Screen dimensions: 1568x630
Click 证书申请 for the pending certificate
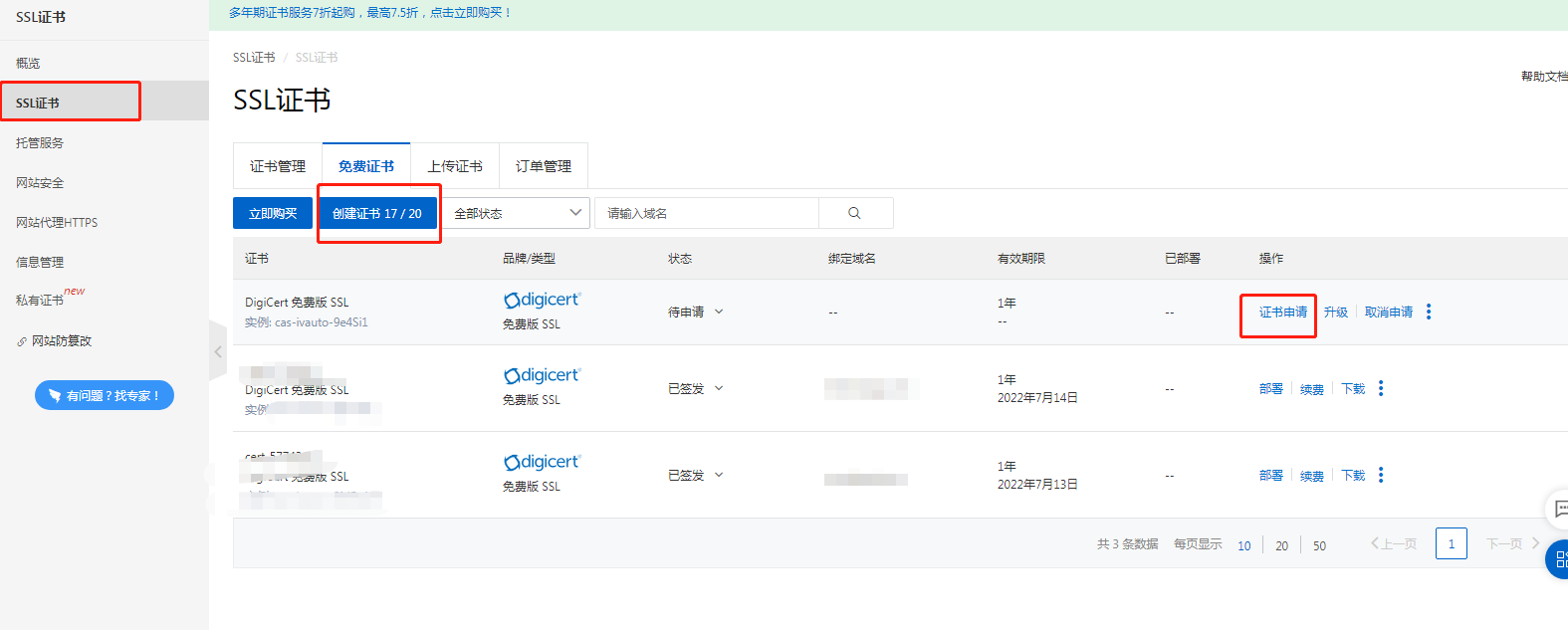[x=1283, y=312]
